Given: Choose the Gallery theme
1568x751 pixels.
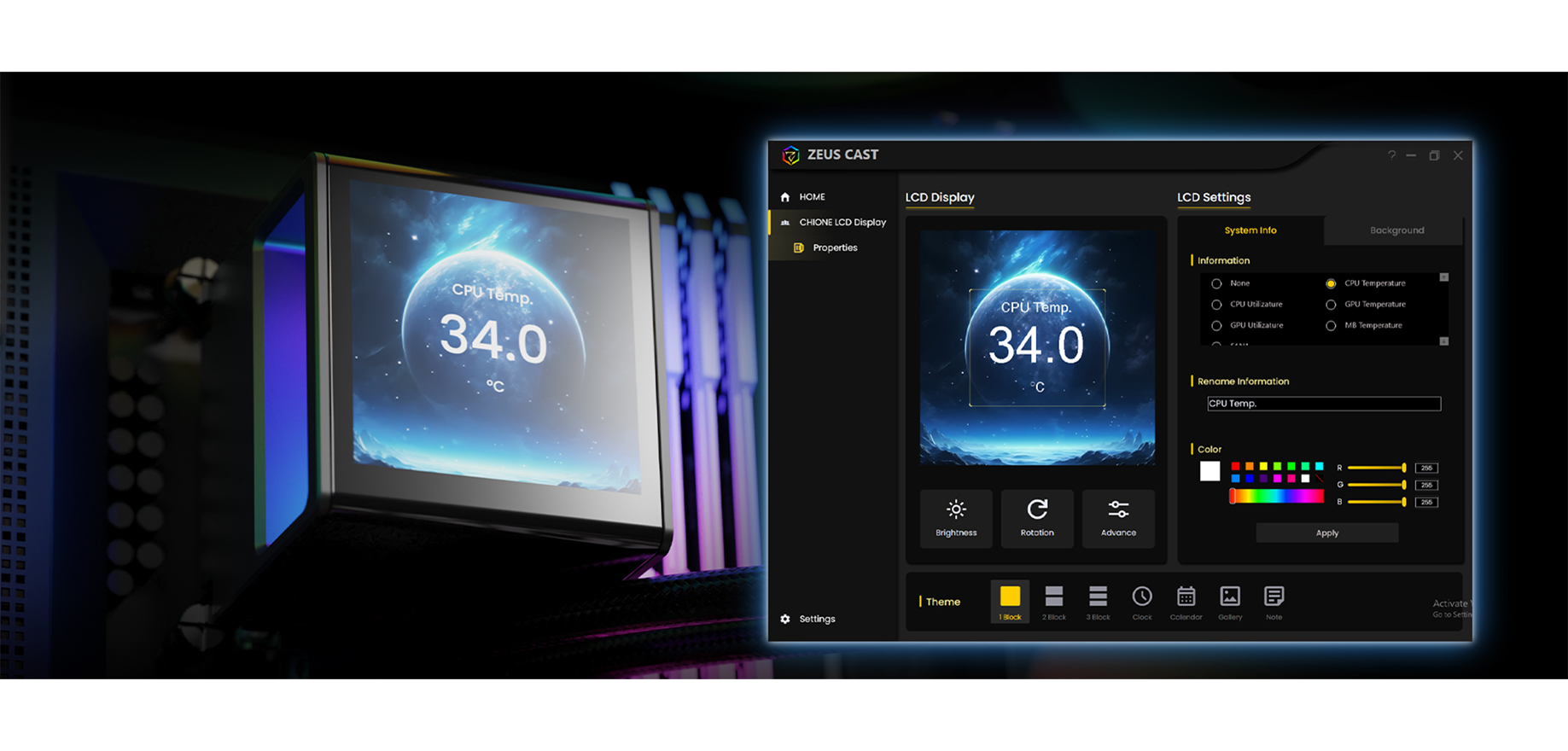Looking at the screenshot, I should [x=1230, y=602].
